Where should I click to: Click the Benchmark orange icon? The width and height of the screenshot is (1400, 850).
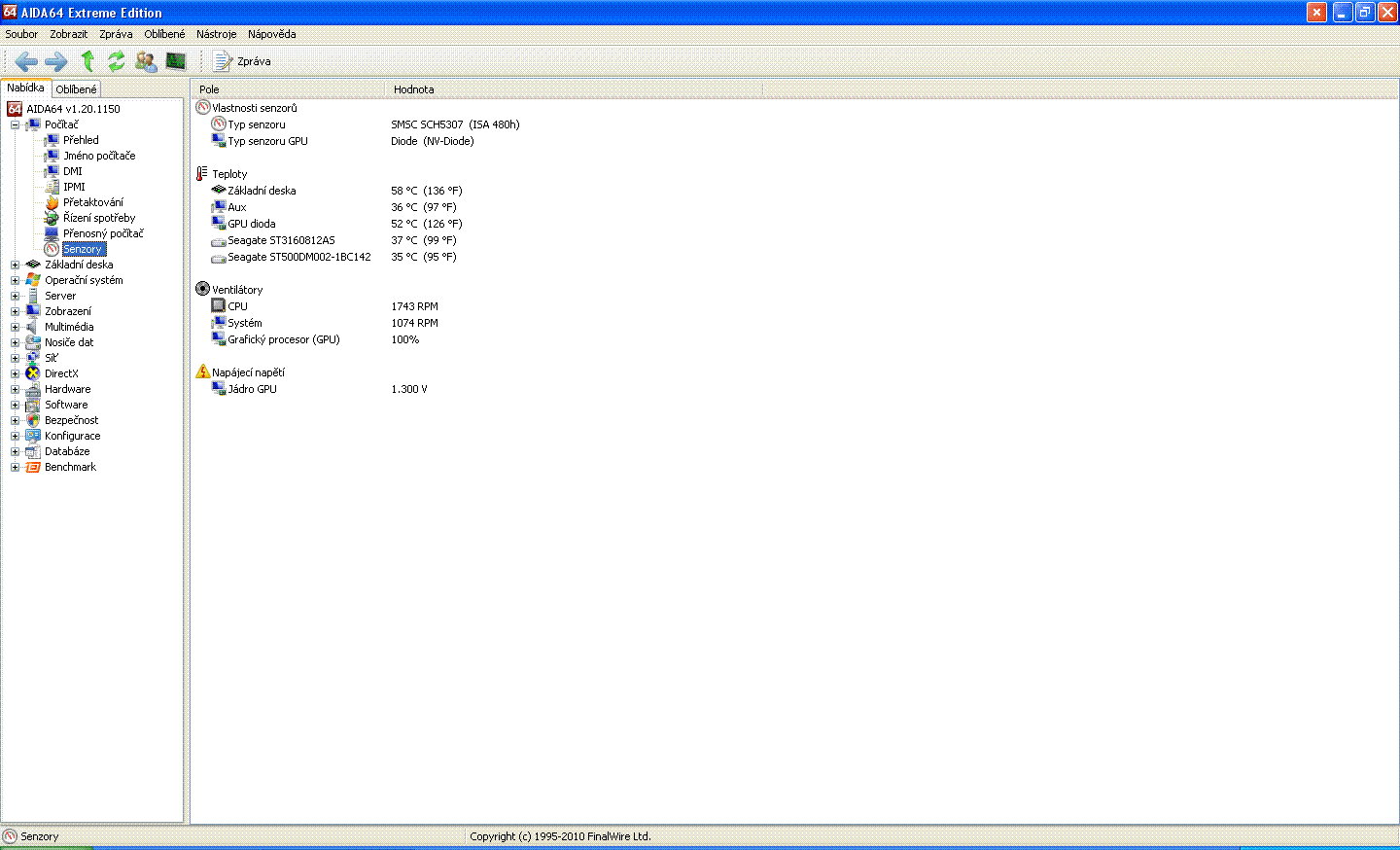[33, 467]
